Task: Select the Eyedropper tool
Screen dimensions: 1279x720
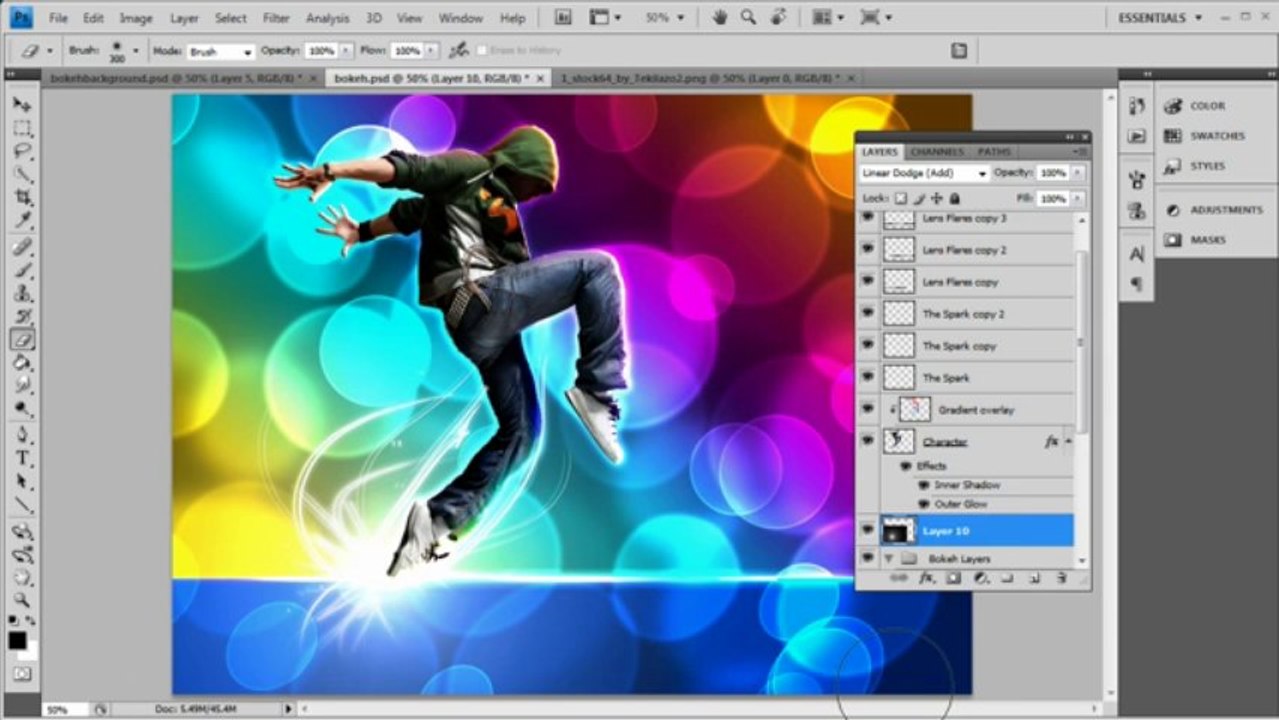Action: click(x=21, y=220)
